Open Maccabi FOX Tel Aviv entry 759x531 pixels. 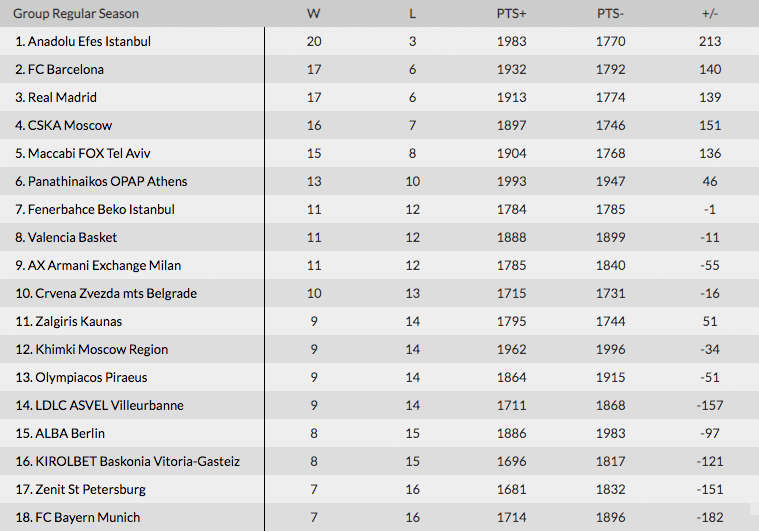point(83,154)
